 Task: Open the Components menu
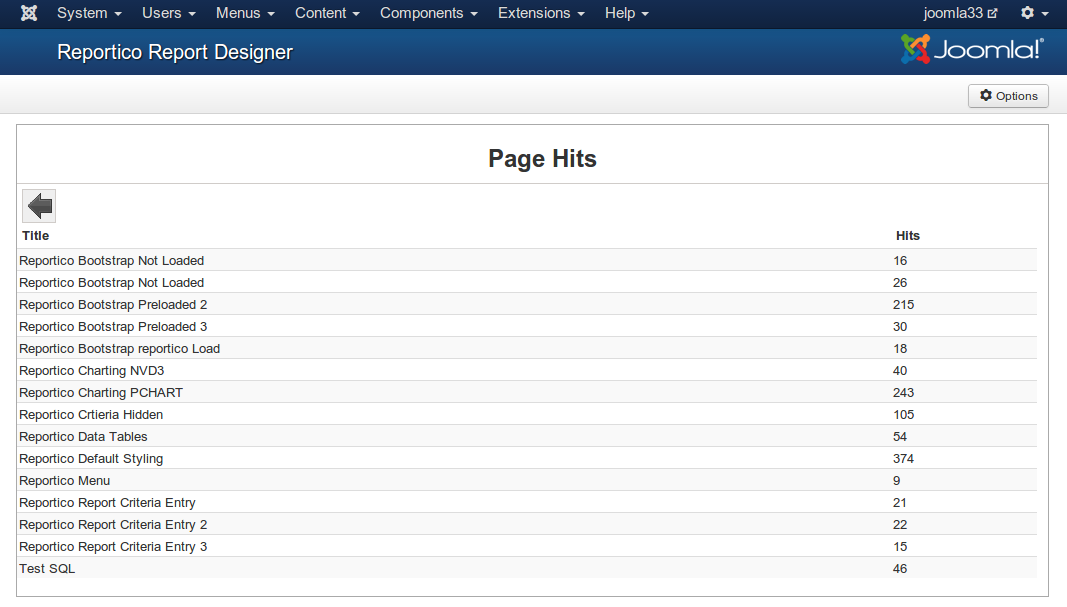point(429,13)
